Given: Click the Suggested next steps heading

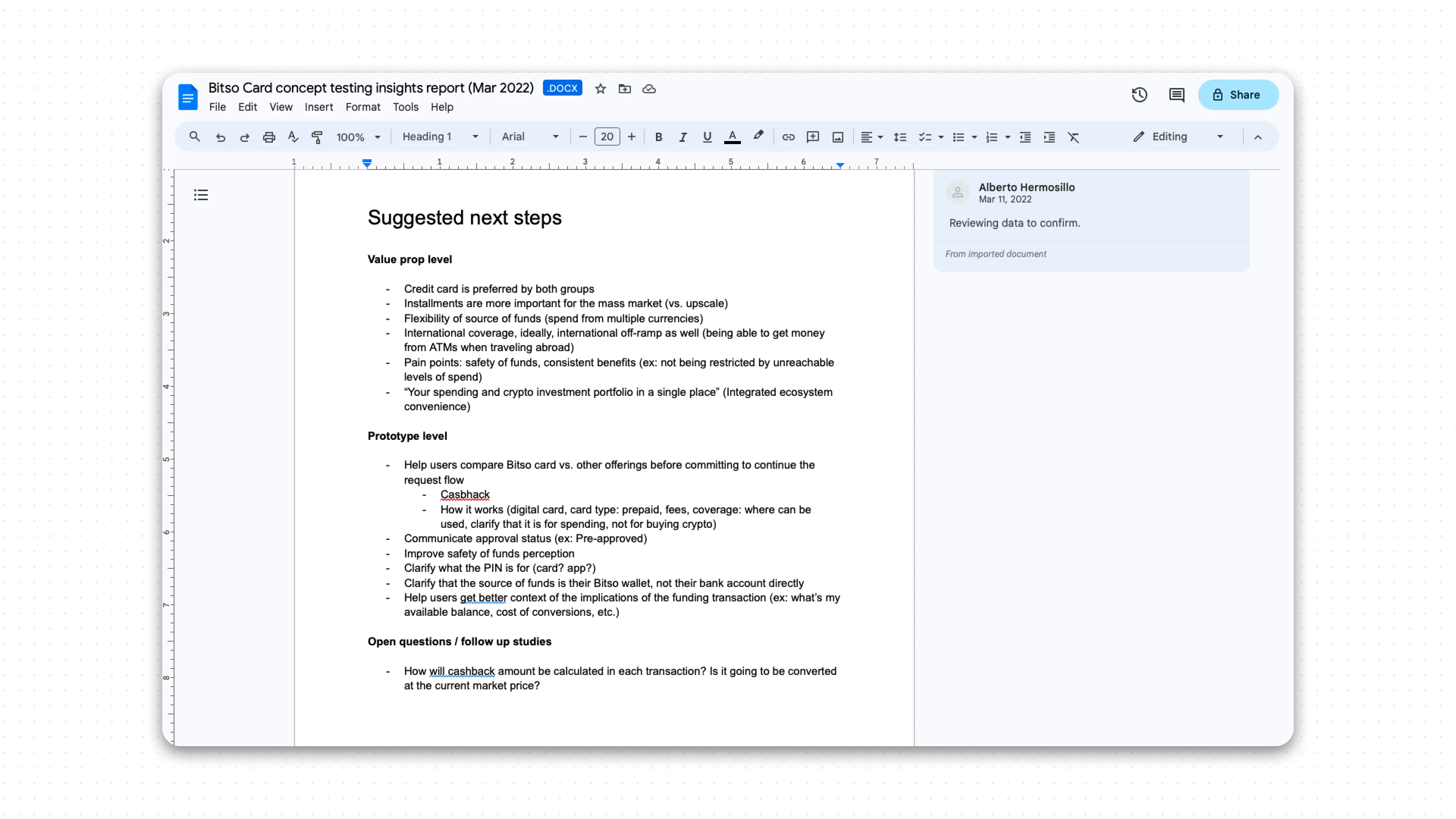Looking at the screenshot, I should 464,218.
